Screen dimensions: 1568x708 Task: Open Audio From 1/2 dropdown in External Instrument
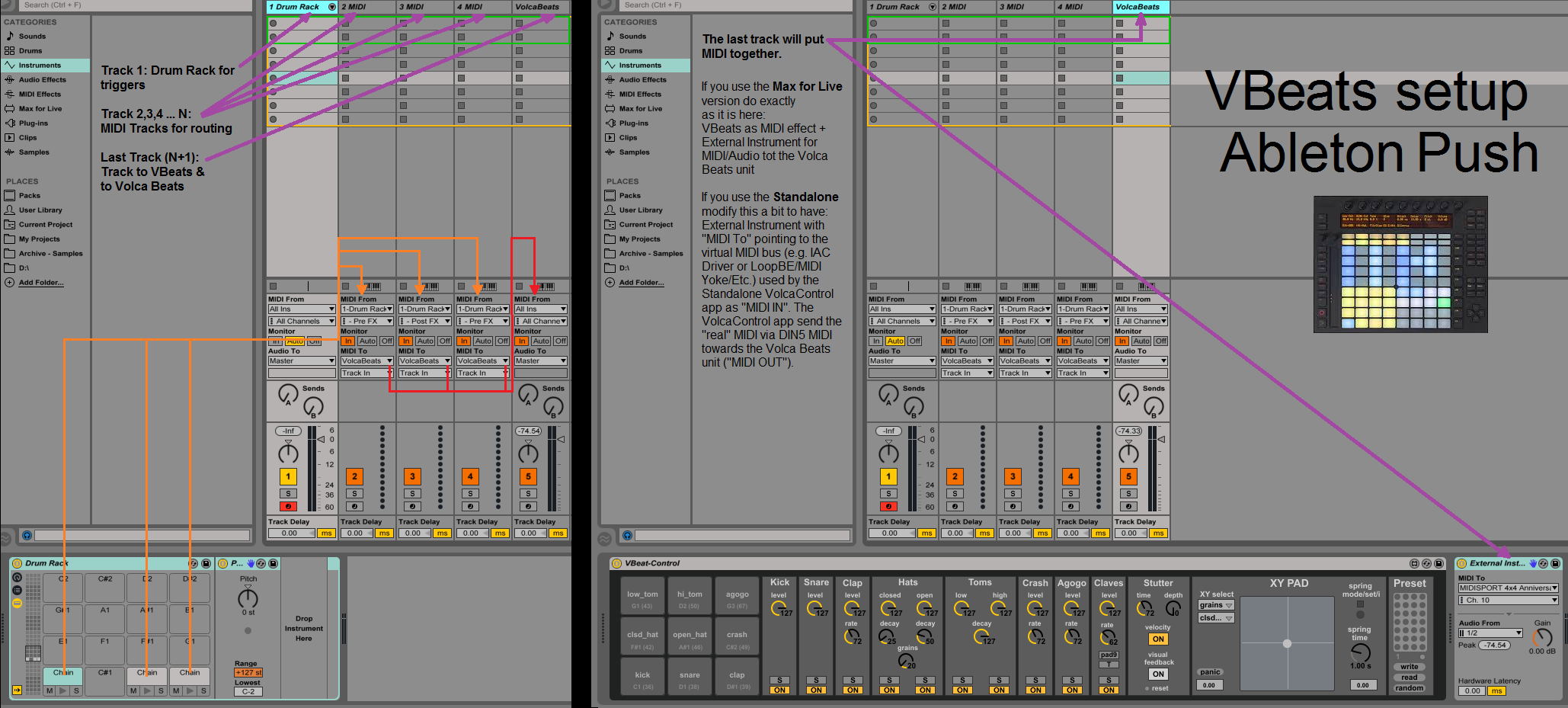[1490, 633]
